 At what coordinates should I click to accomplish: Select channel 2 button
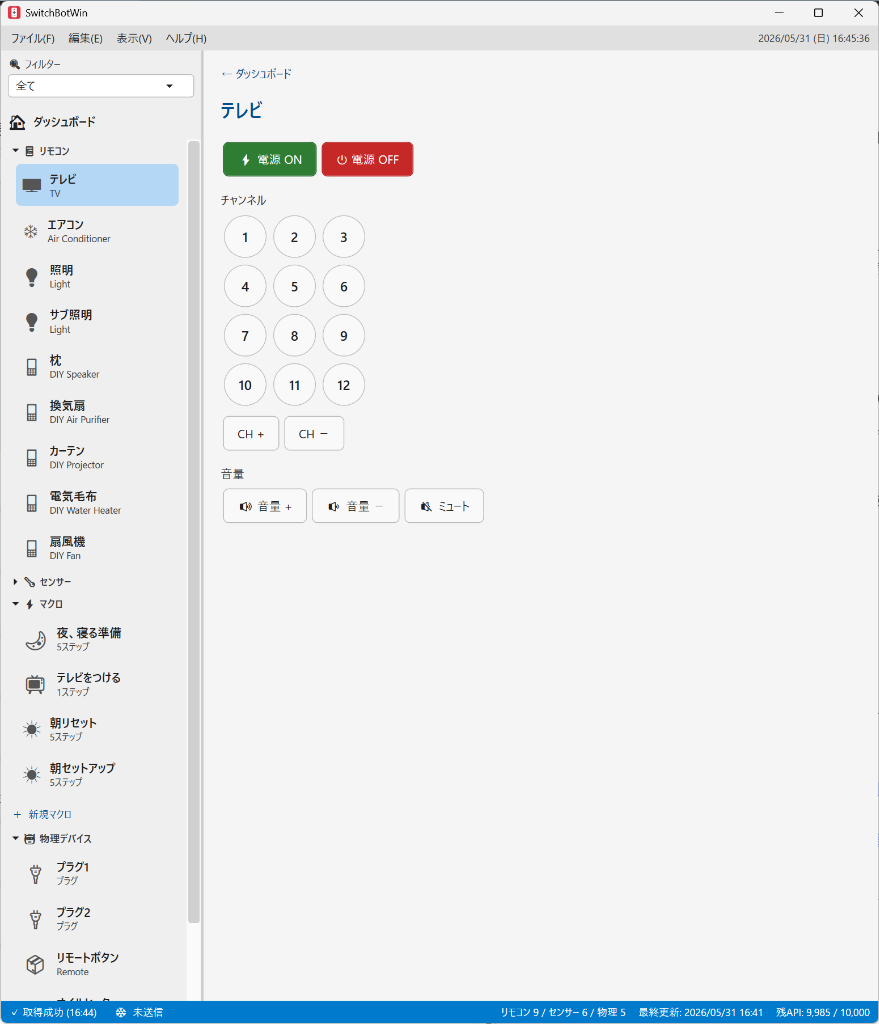tap(295, 237)
